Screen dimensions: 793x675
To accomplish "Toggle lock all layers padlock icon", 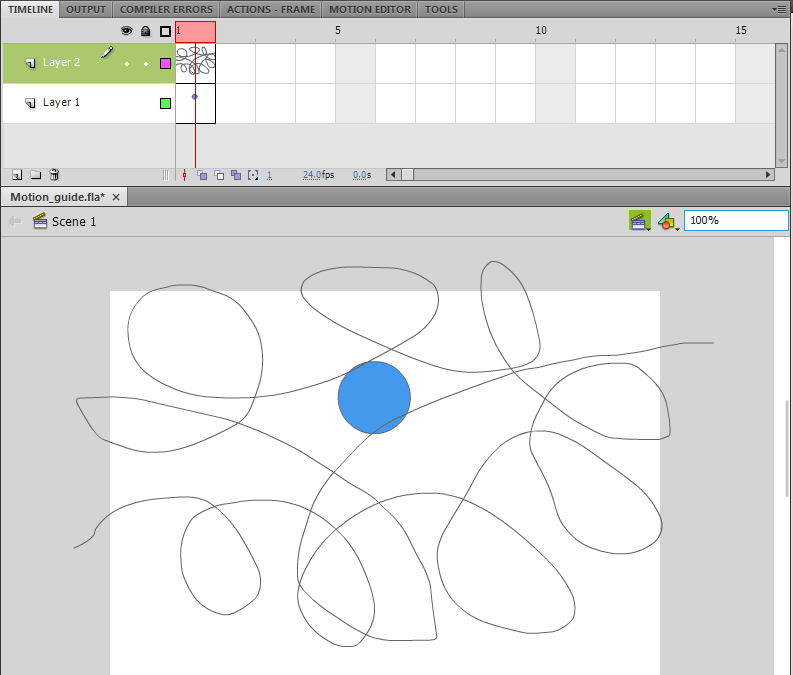I will tap(146, 31).
